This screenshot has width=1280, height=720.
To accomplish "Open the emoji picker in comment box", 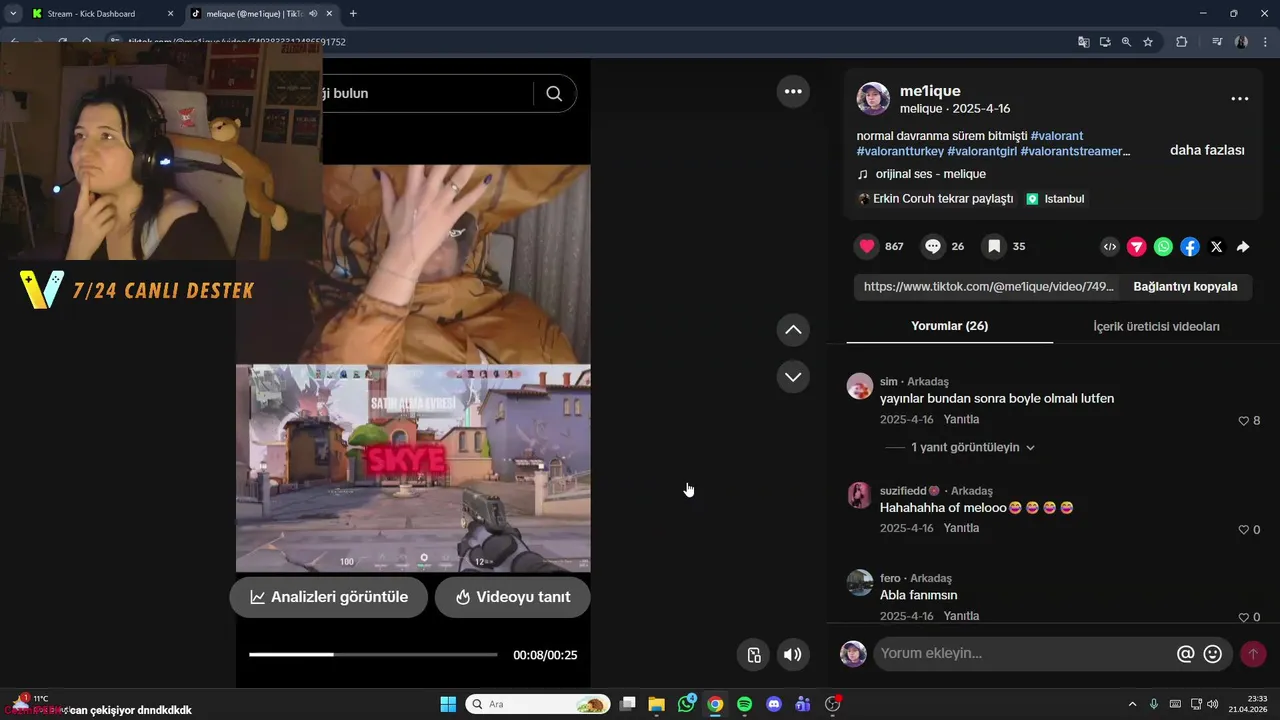I will [1213, 654].
